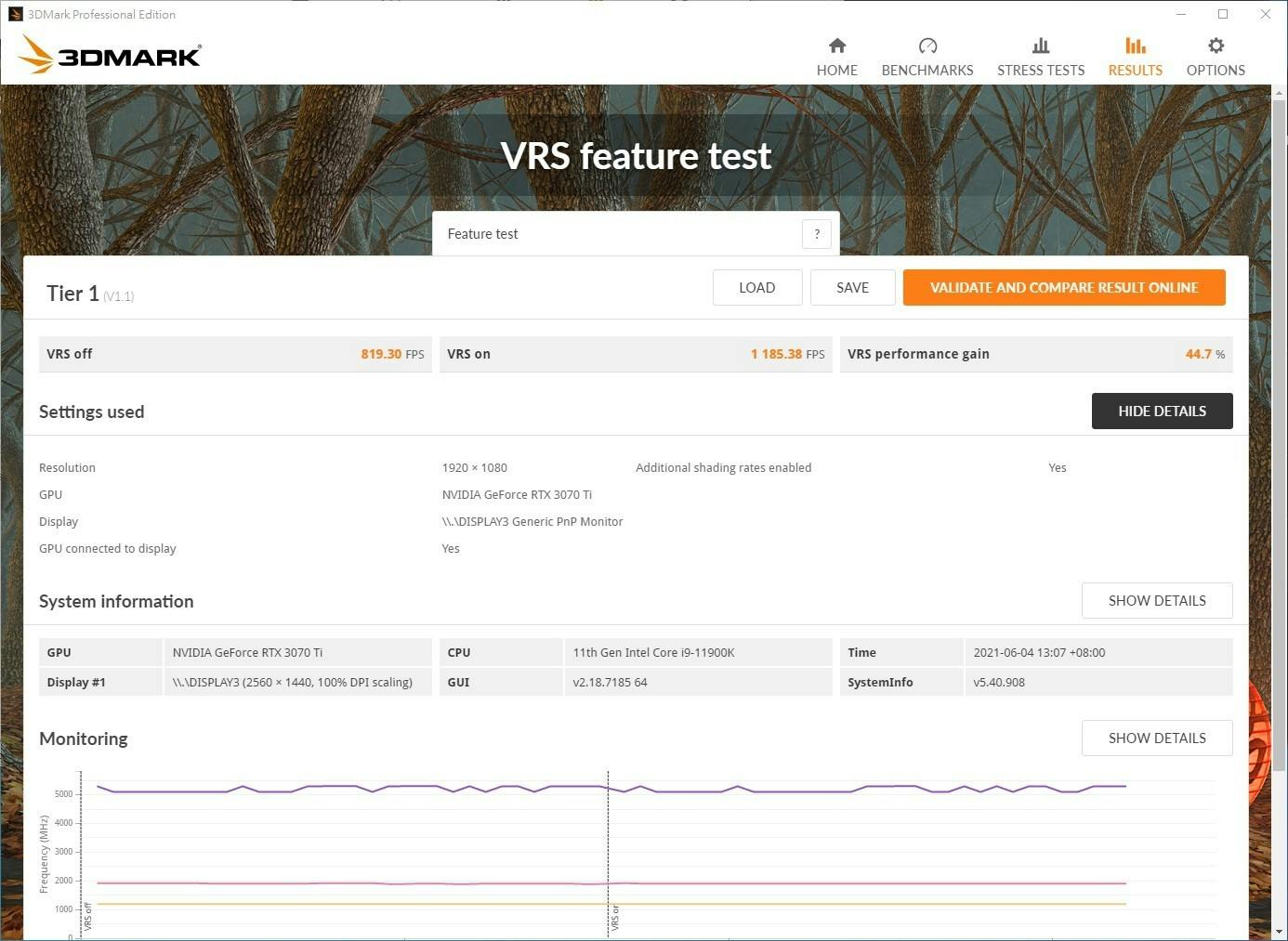Click the Results chart icon
The width and height of the screenshot is (1288, 941).
(1135, 46)
